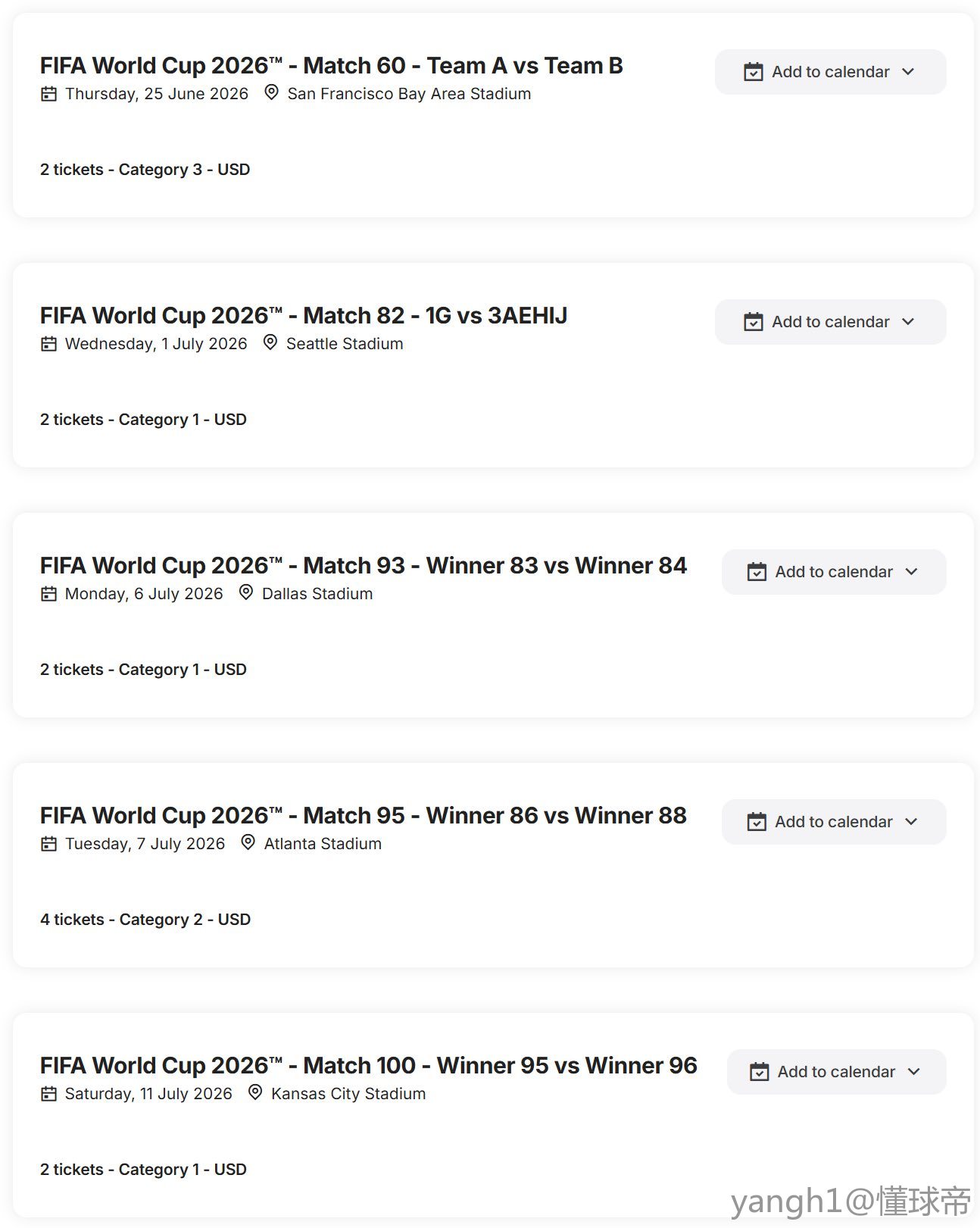Expand Add to calendar chevron for Match 60
980x1228 pixels.
pyautogui.click(x=908, y=72)
